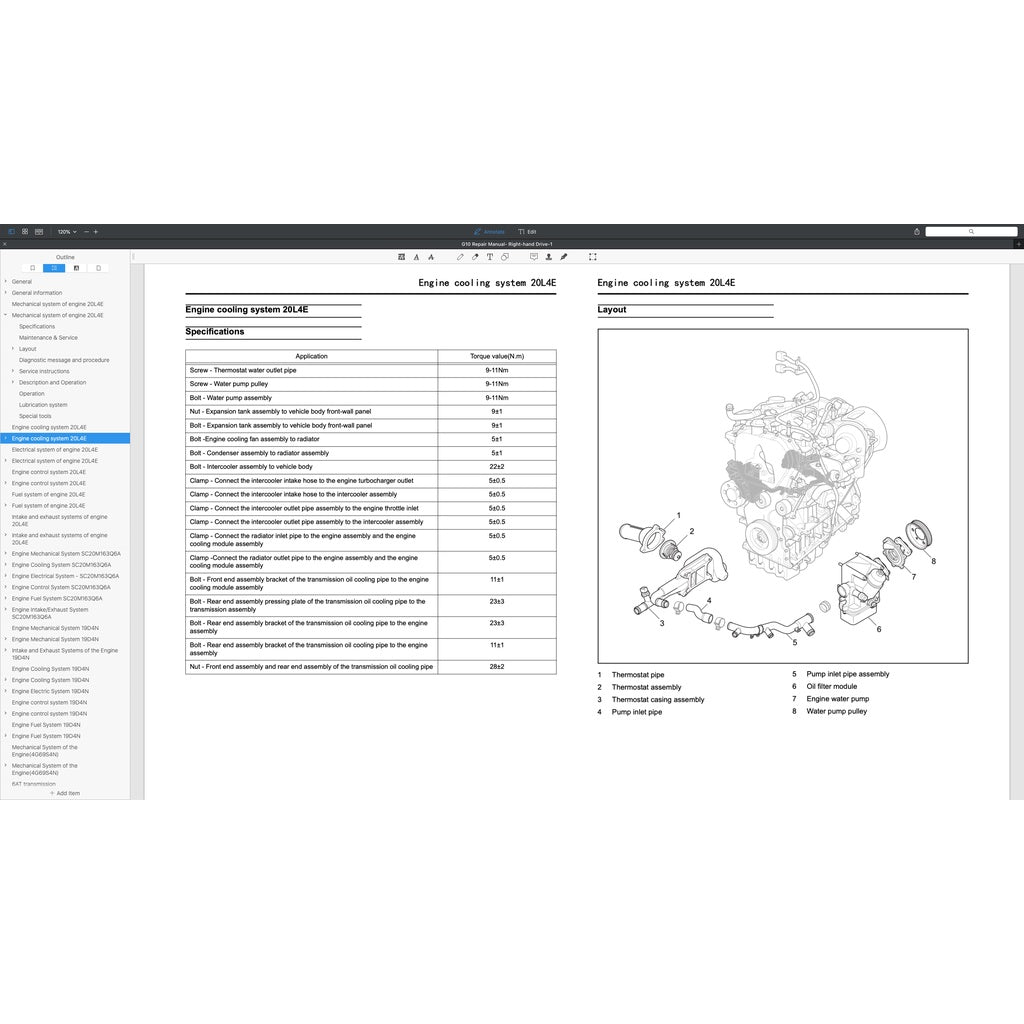This screenshot has height=1024, width=1024.
Task: Add a comment note annotation
Action: 533,257
